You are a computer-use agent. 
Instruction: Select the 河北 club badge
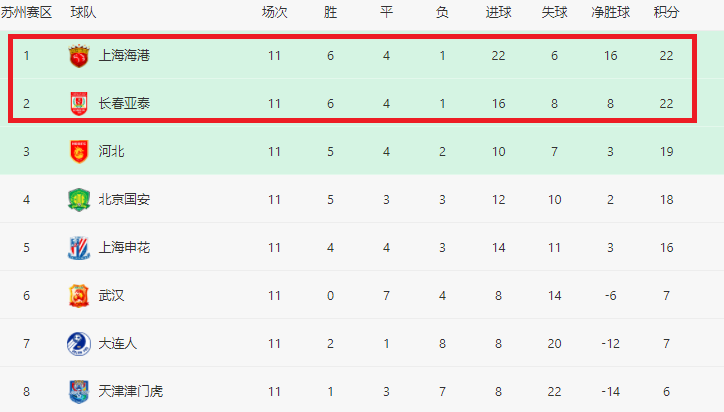(79, 151)
